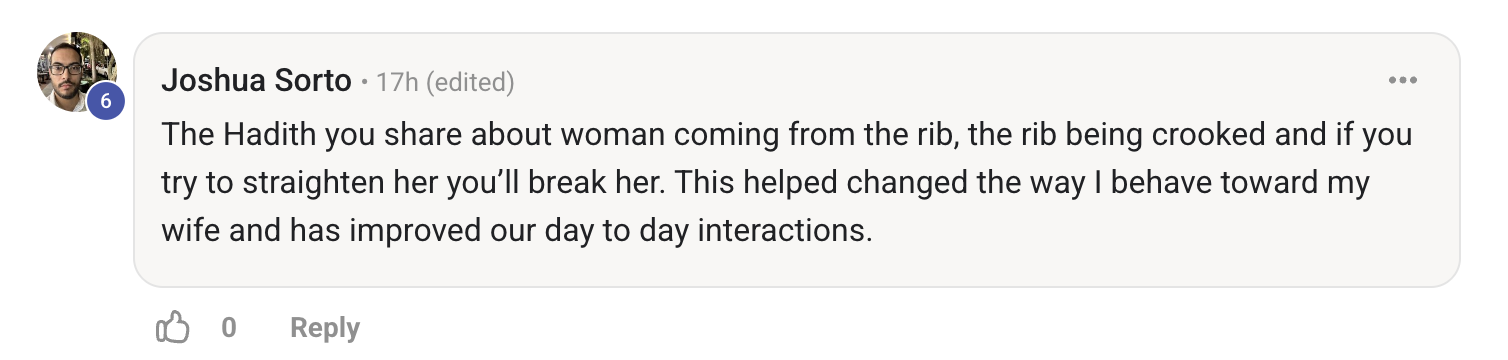
Task: Like Joshua Sorto's comment with thumbs-up icon
Action: 173,327
